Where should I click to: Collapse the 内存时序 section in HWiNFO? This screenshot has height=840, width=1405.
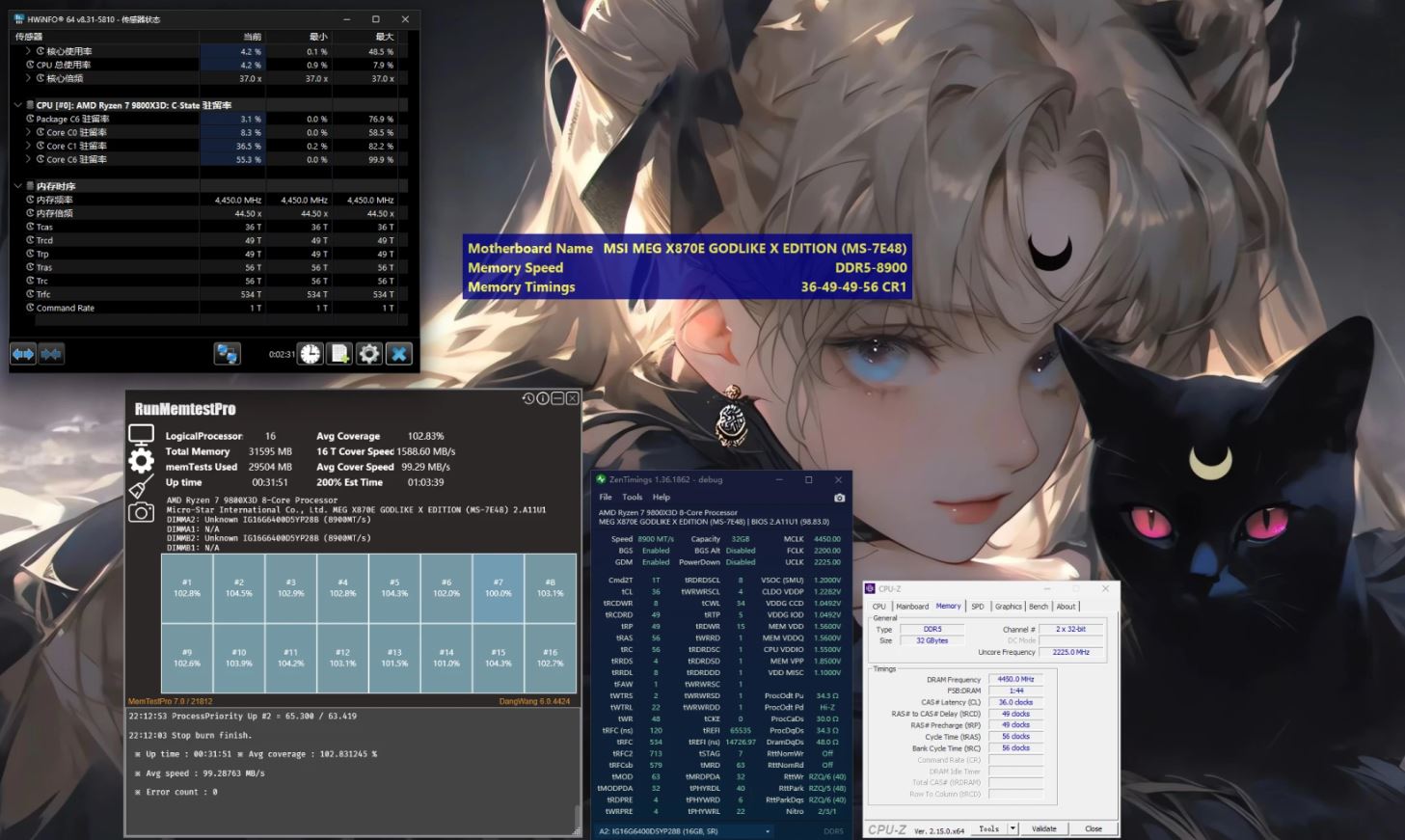tap(17, 185)
